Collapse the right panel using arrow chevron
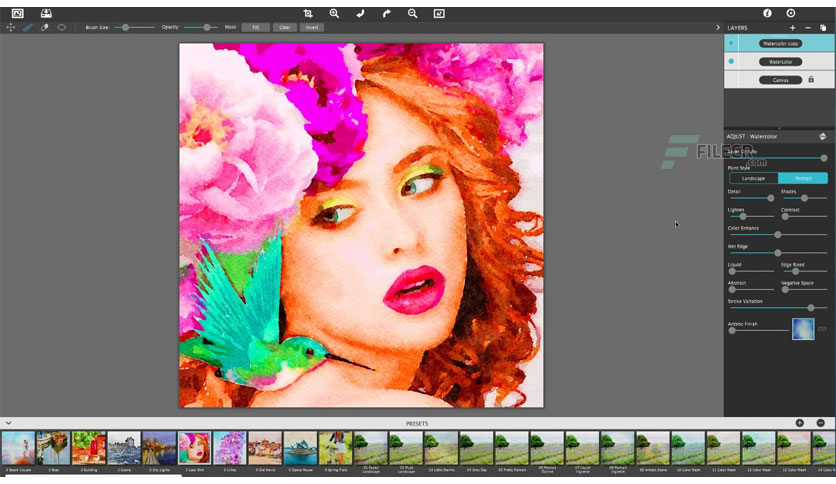Image resolution: width=836 pixels, height=484 pixels. point(718,28)
